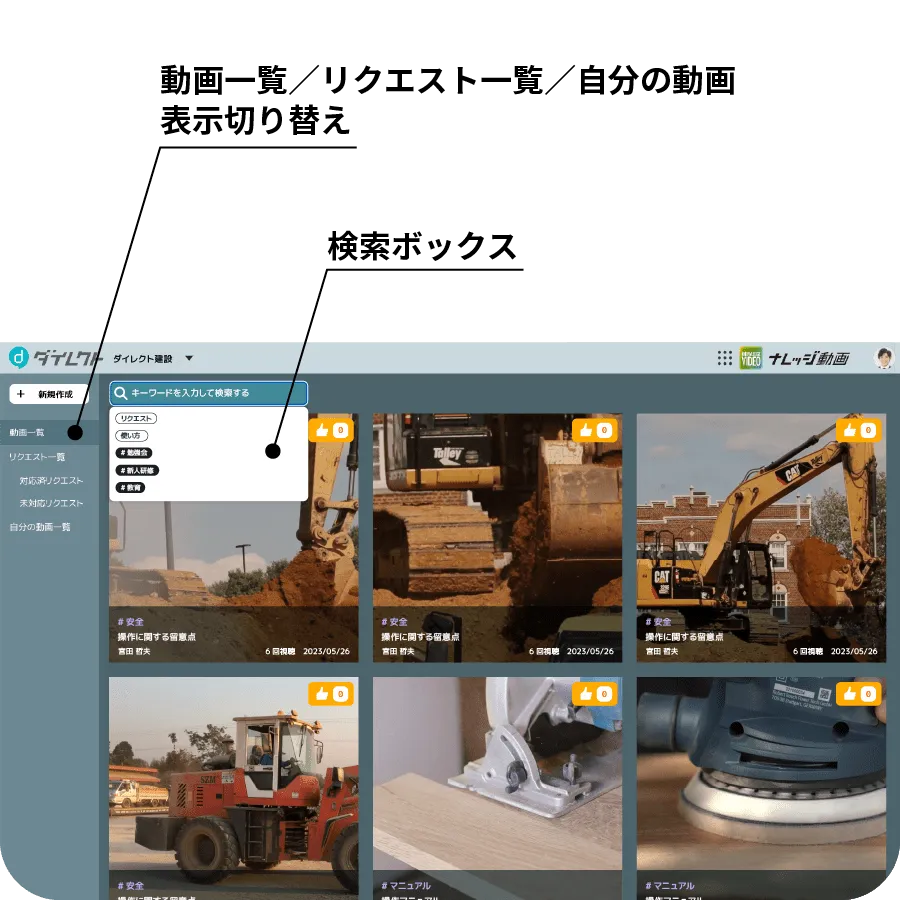
Task: Like the circular saw video
Action: tap(594, 694)
